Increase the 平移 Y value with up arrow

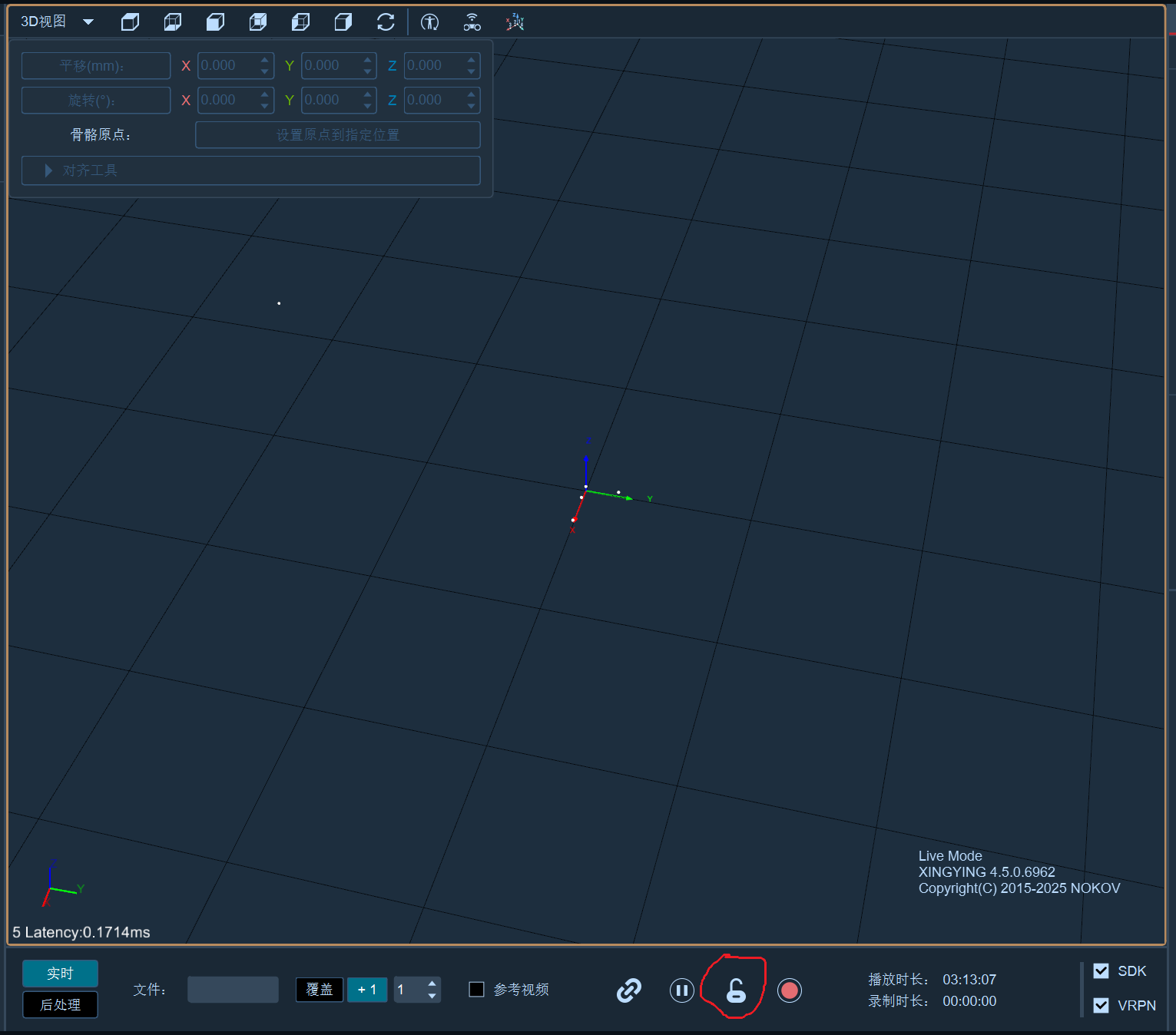368,59
